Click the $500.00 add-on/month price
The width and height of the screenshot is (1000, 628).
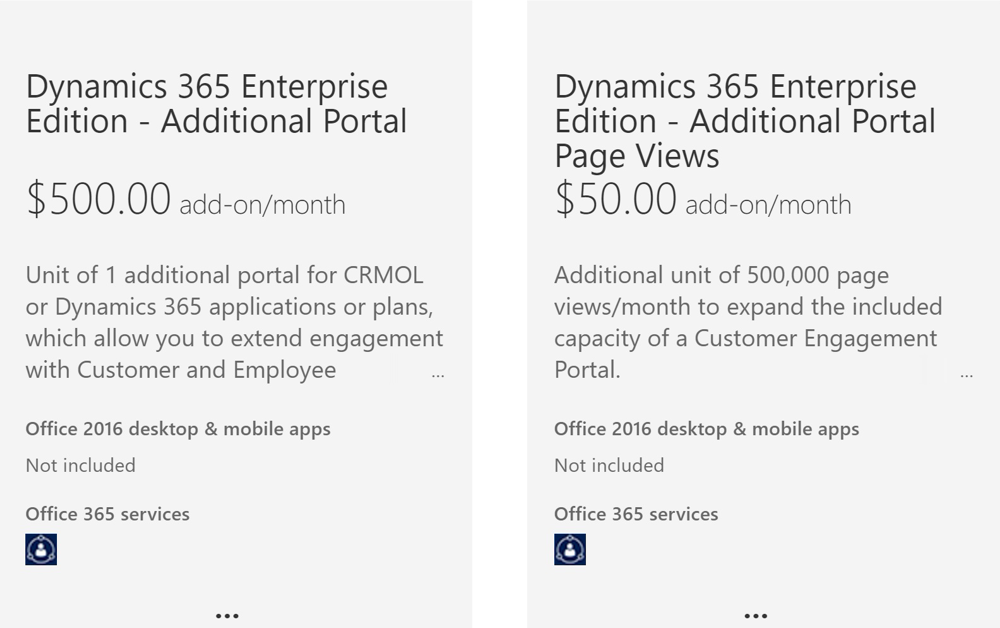click(x=186, y=199)
